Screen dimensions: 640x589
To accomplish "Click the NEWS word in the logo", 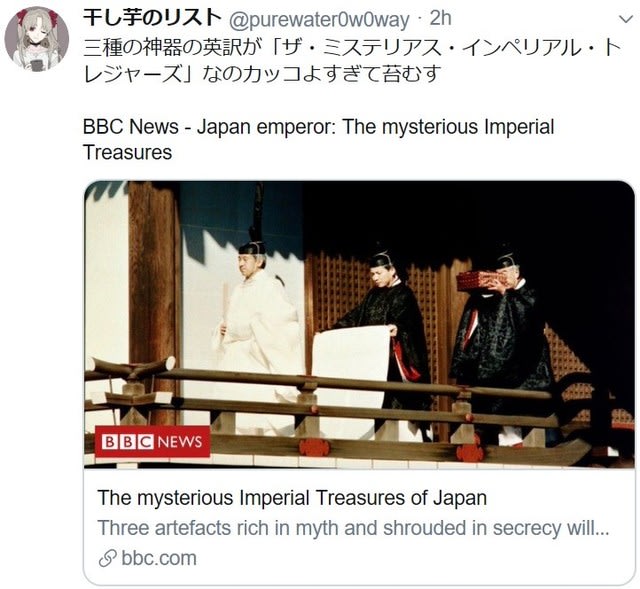I will (180, 442).
